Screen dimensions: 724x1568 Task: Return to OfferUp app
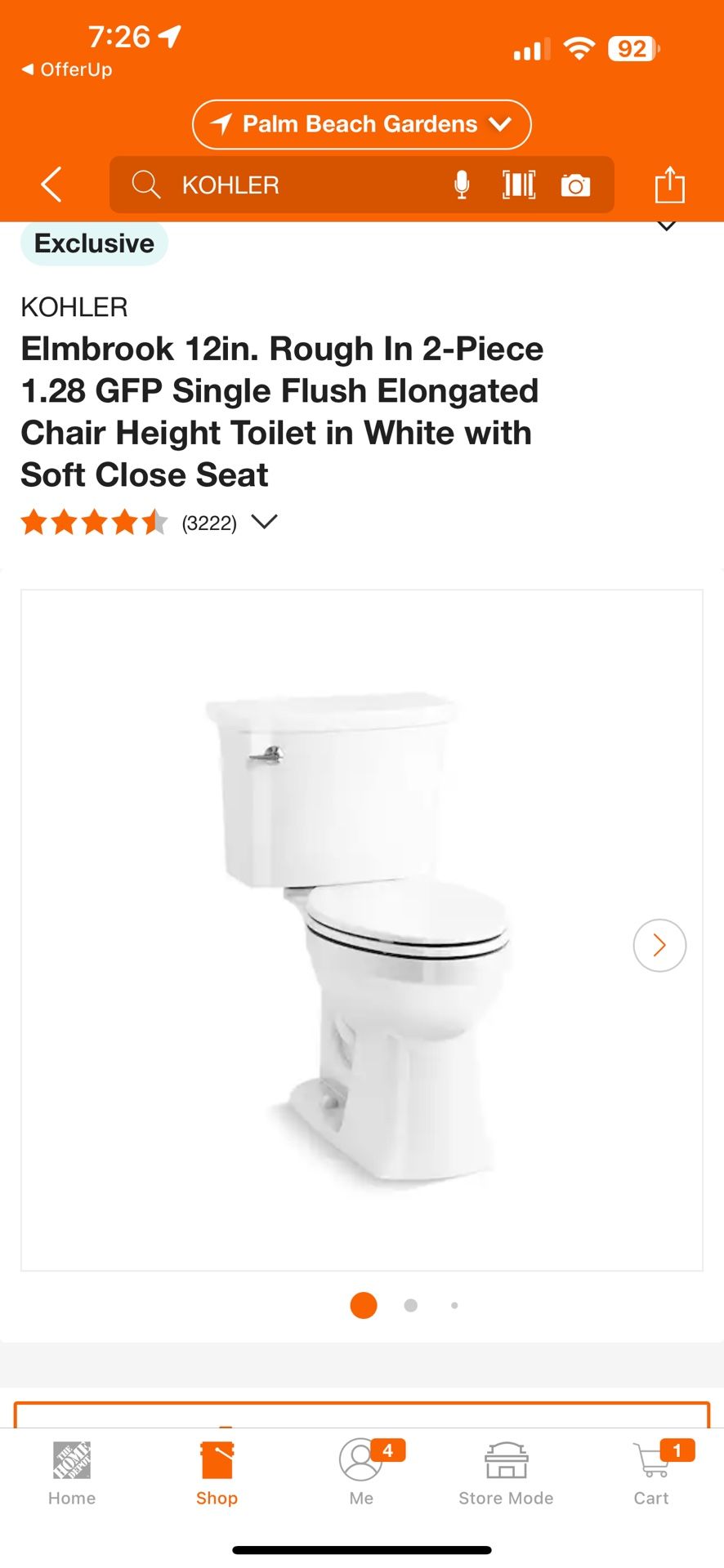click(67, 69)
